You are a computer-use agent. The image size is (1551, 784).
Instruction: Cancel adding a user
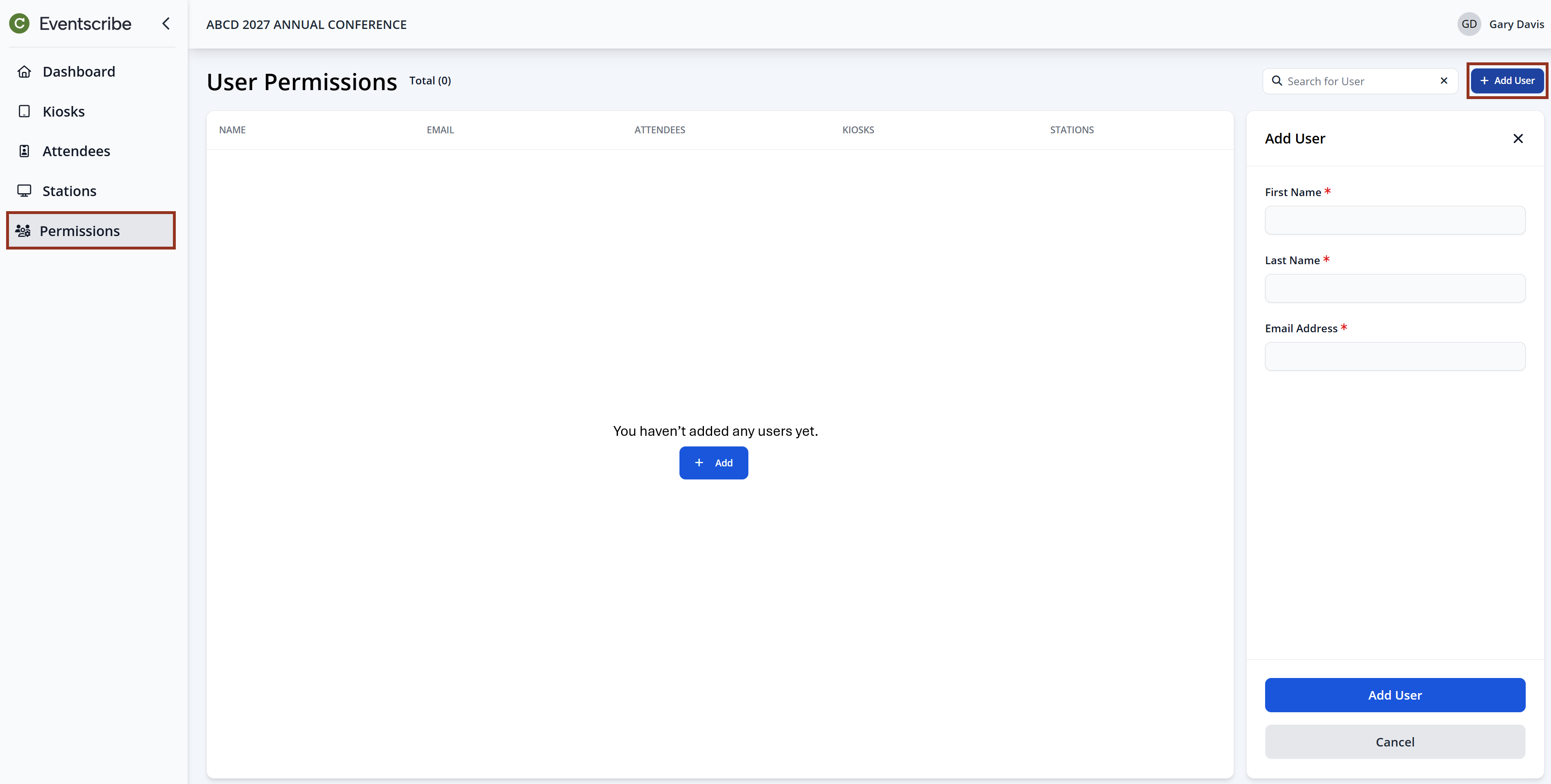[1394, 742]
